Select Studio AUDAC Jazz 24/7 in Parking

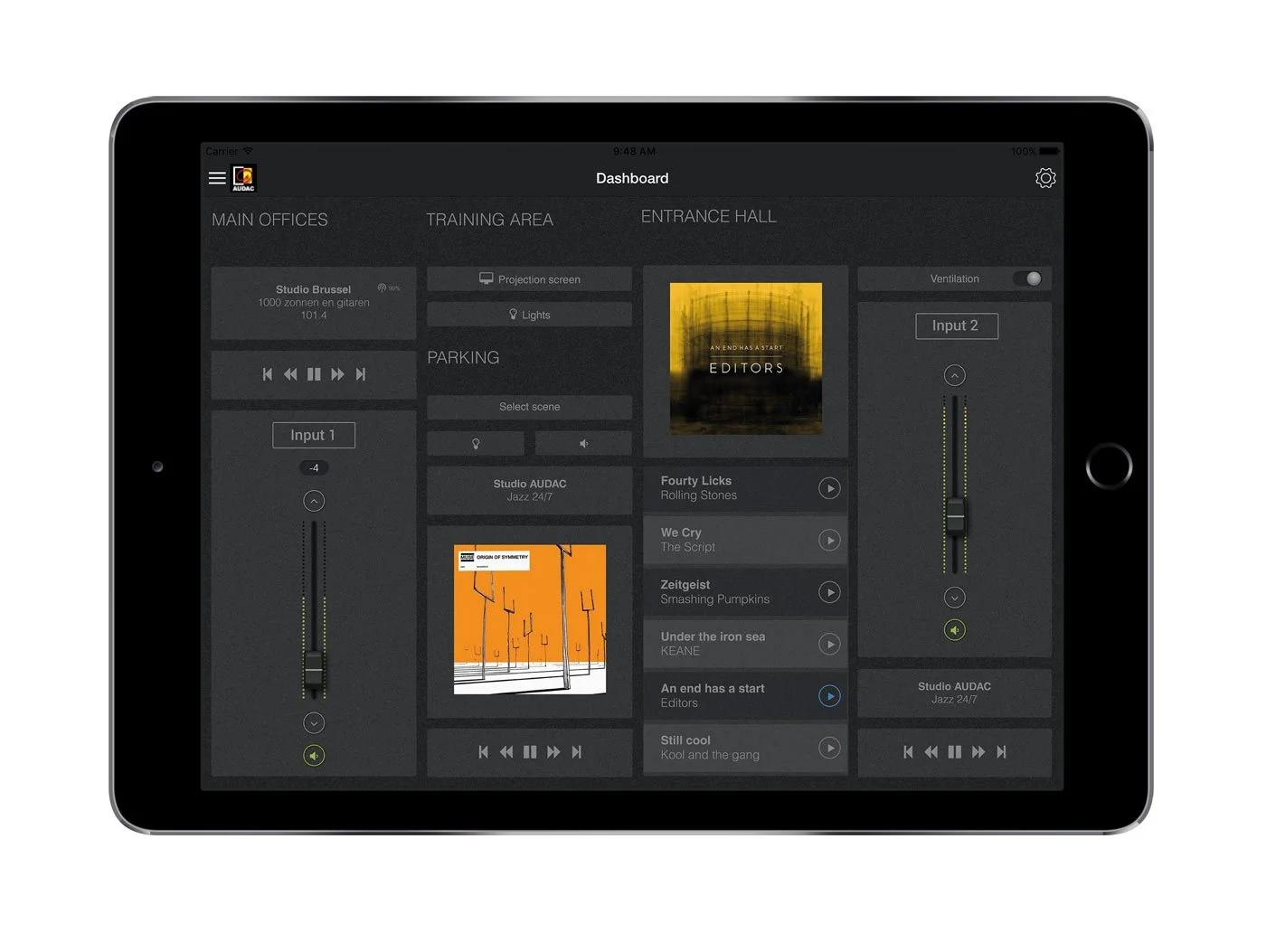click(x=530, y=490)
